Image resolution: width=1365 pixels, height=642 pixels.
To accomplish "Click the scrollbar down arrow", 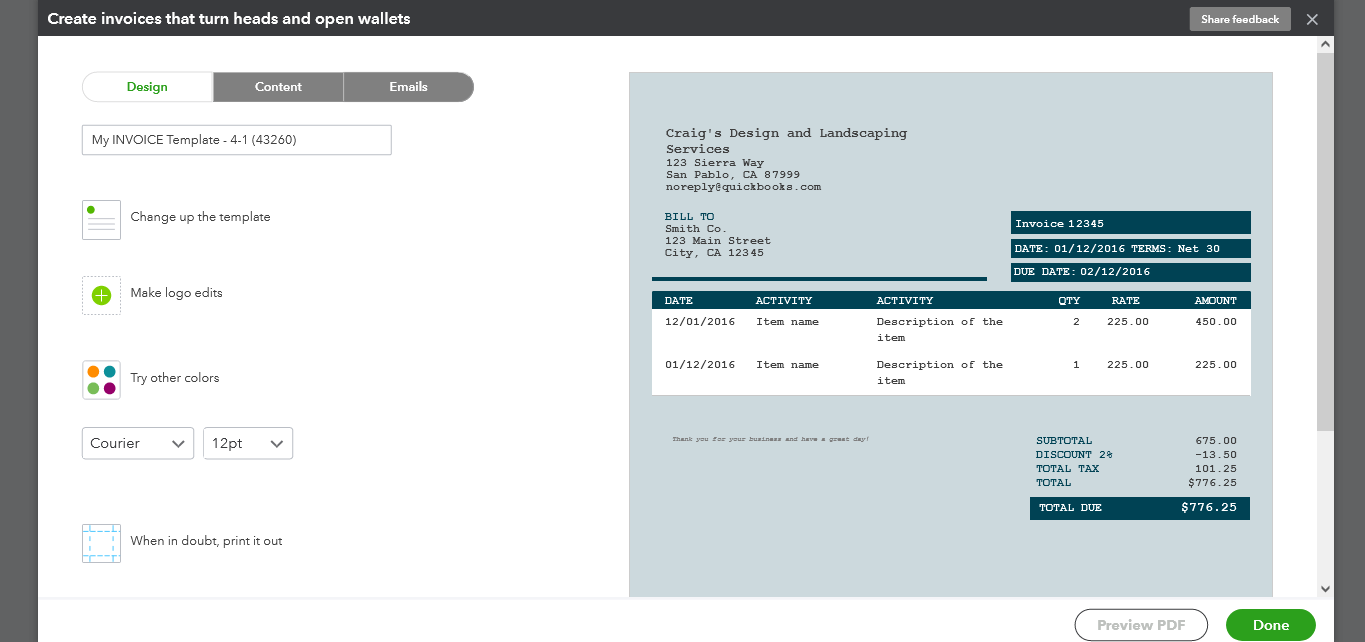I will coord(1327,588).
